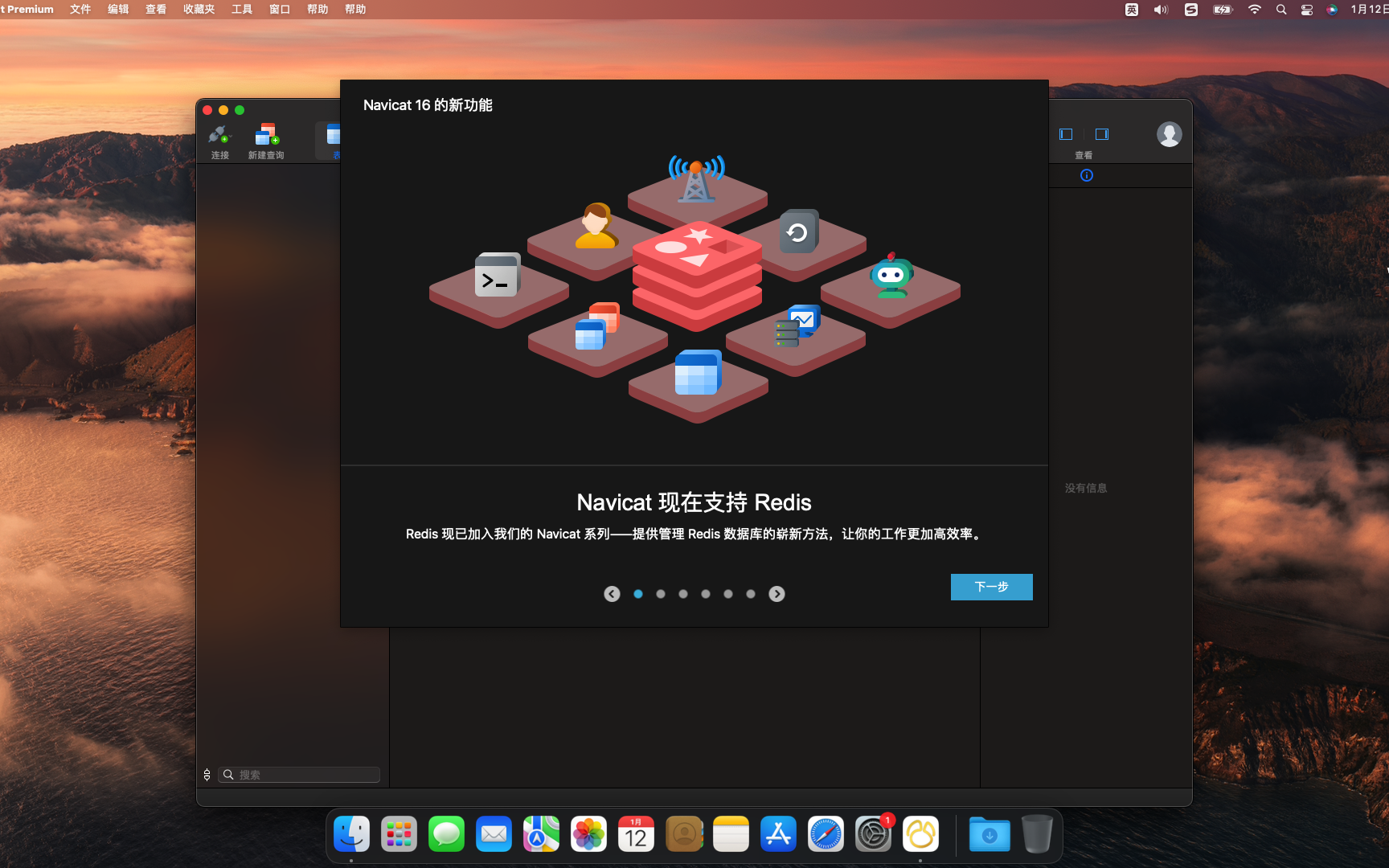Click the sidebar filter stepper icon
The width and height of the screenshot is (1389, 868).
tap(207, 775)
